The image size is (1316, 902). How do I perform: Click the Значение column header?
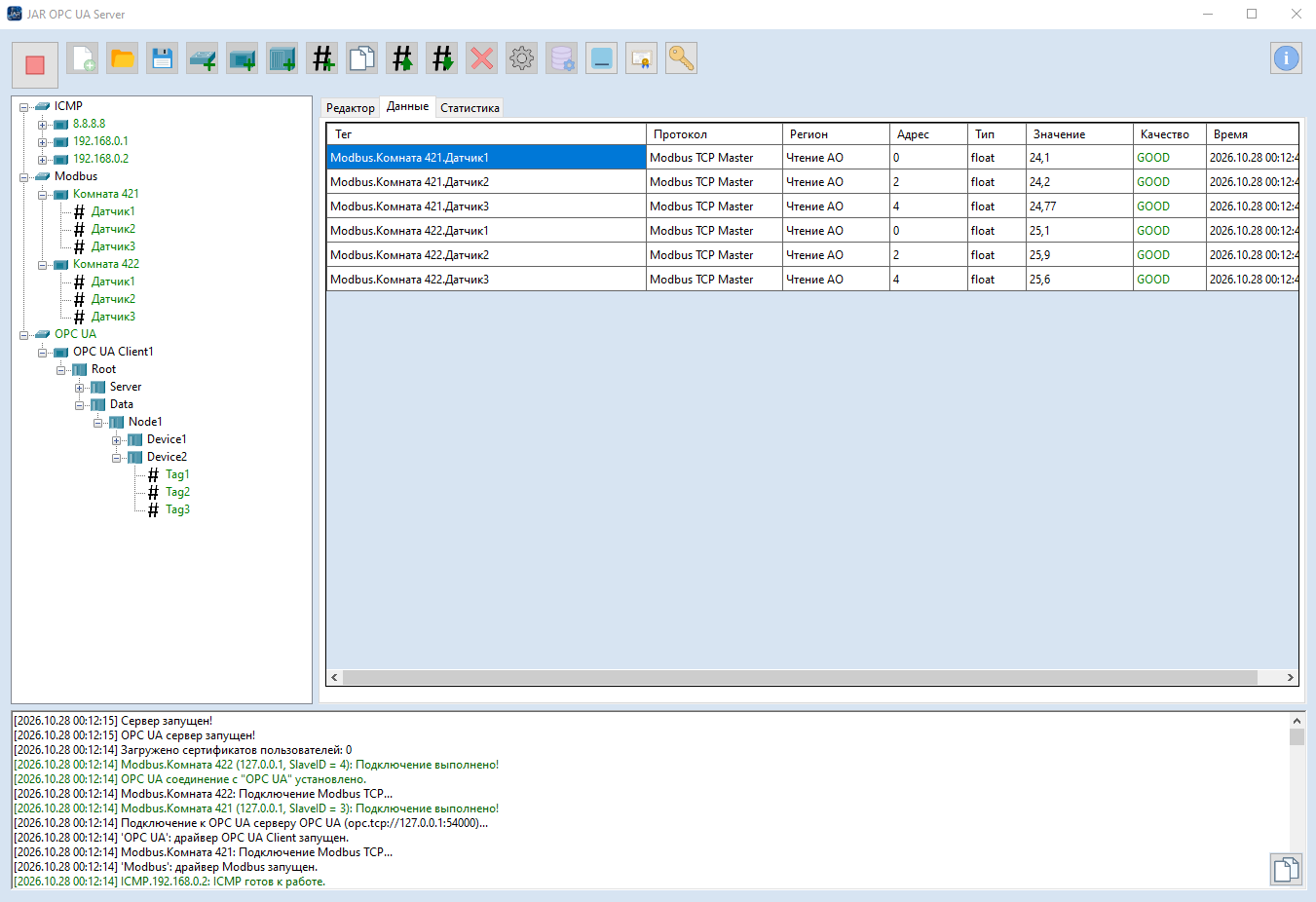pyautogui.click(x=1079, y=134)
